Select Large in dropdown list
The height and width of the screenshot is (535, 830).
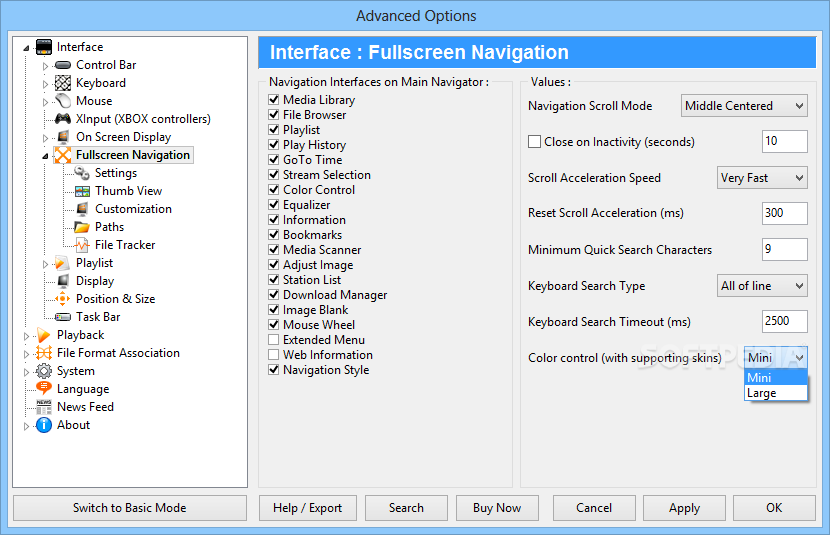click(x=775, y=393)
